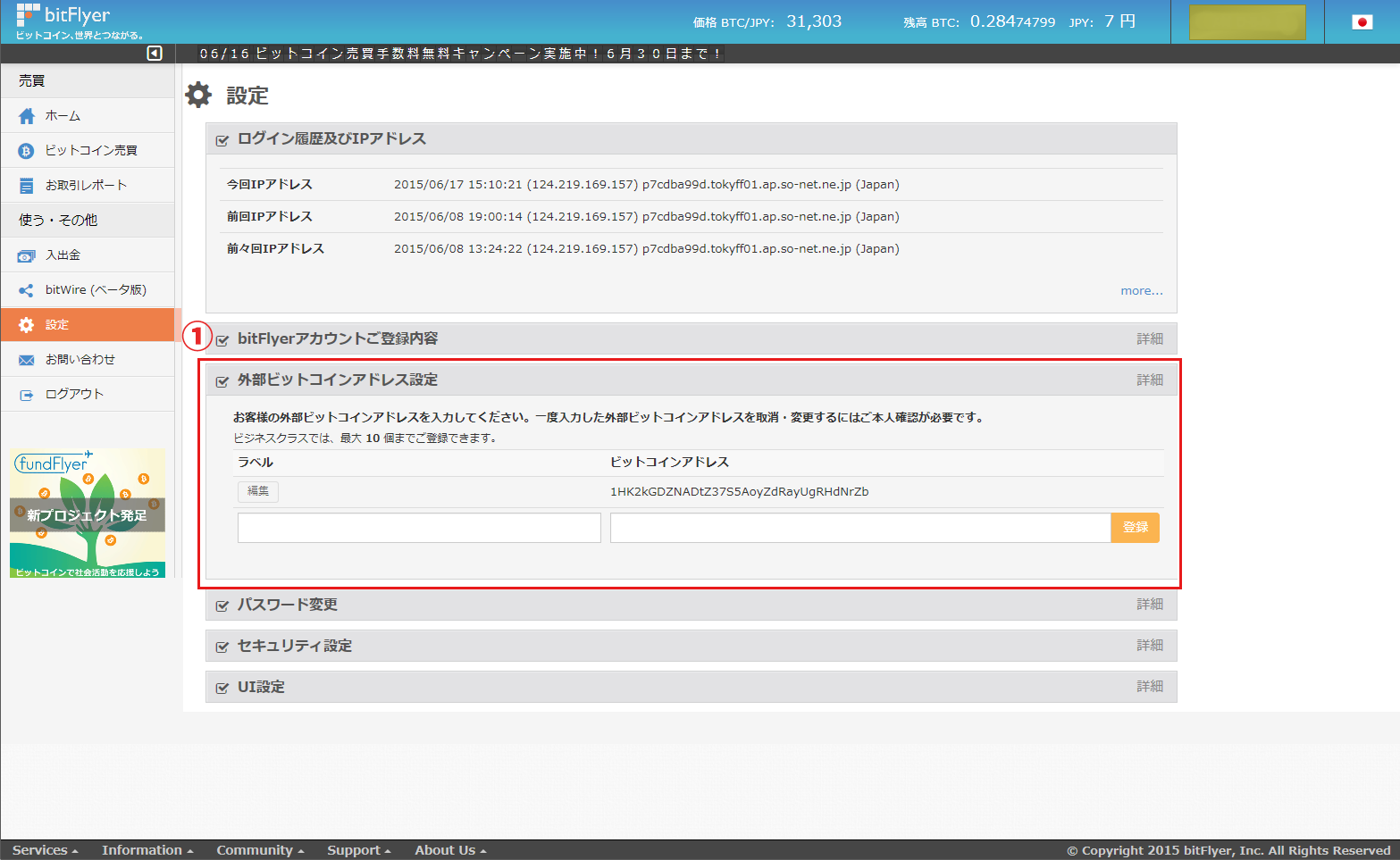
Task: Click the 前回IPアドレス row entry
Action: 691,217
